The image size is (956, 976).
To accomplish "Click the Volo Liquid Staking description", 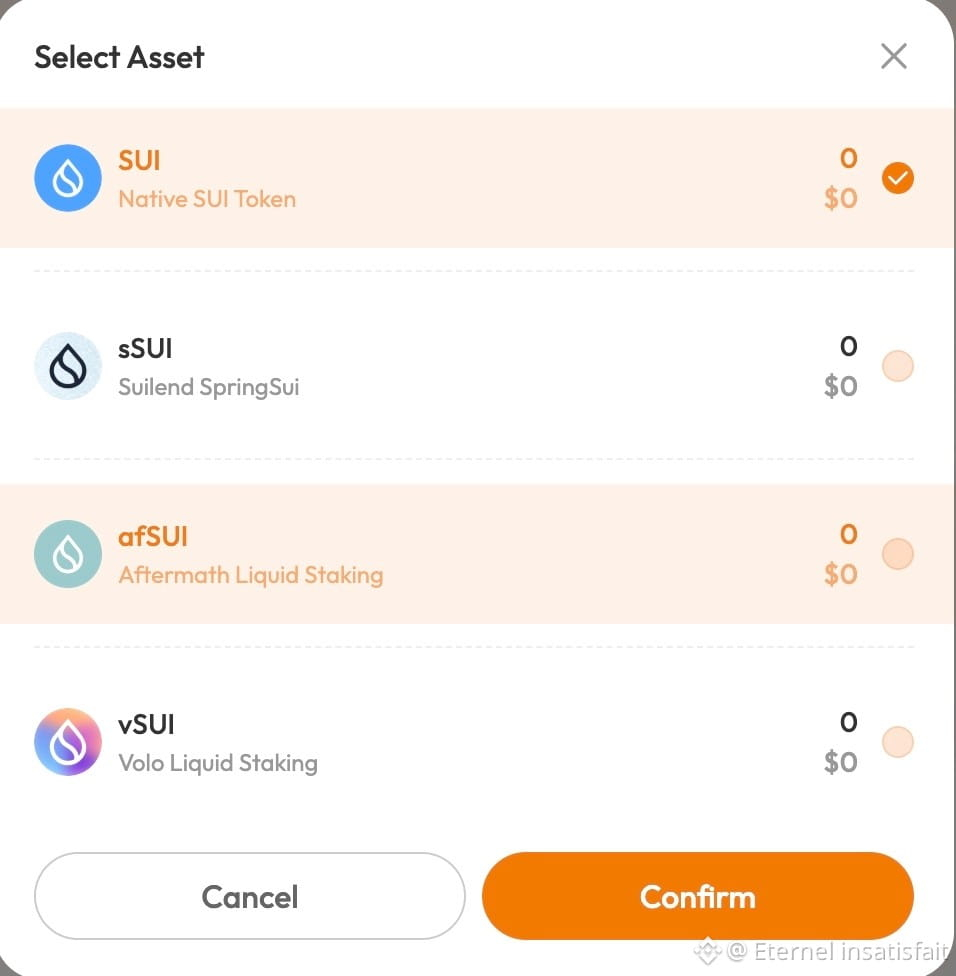I will click(x=218, y=763).
